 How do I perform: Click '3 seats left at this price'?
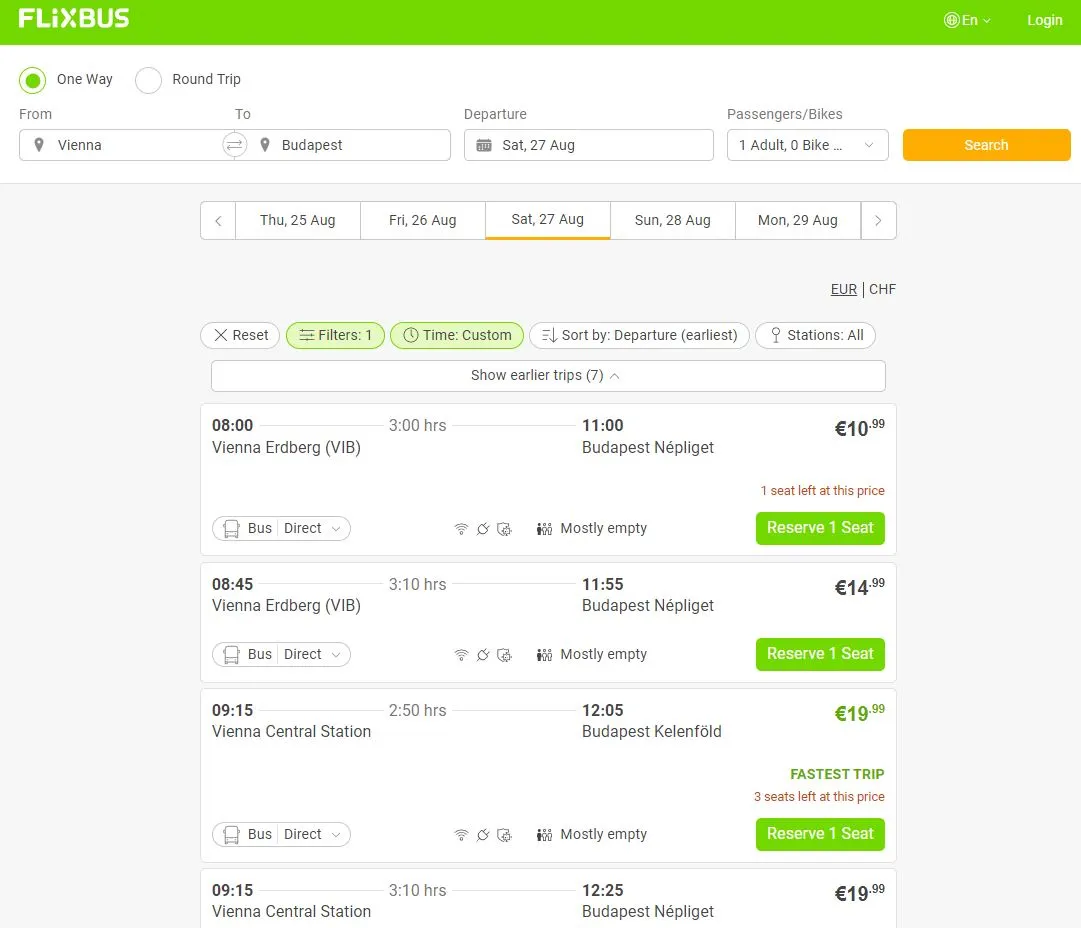(x=819, y=797)
